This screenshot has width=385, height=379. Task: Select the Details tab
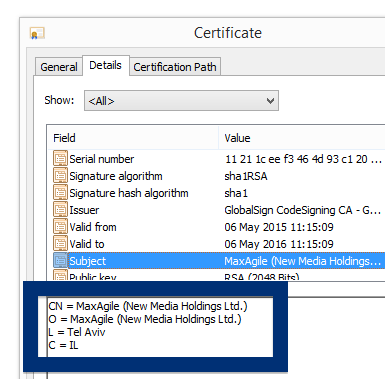105,65
